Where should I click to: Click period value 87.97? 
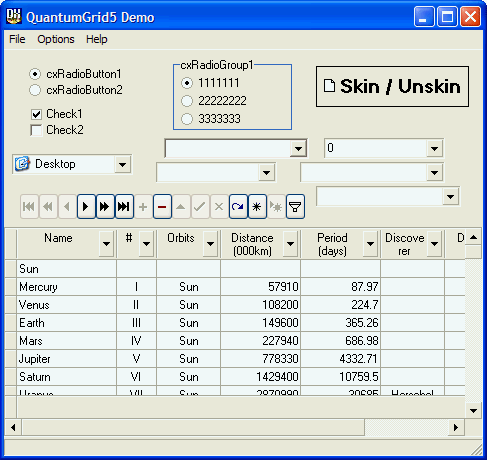[x=365, y=287]
